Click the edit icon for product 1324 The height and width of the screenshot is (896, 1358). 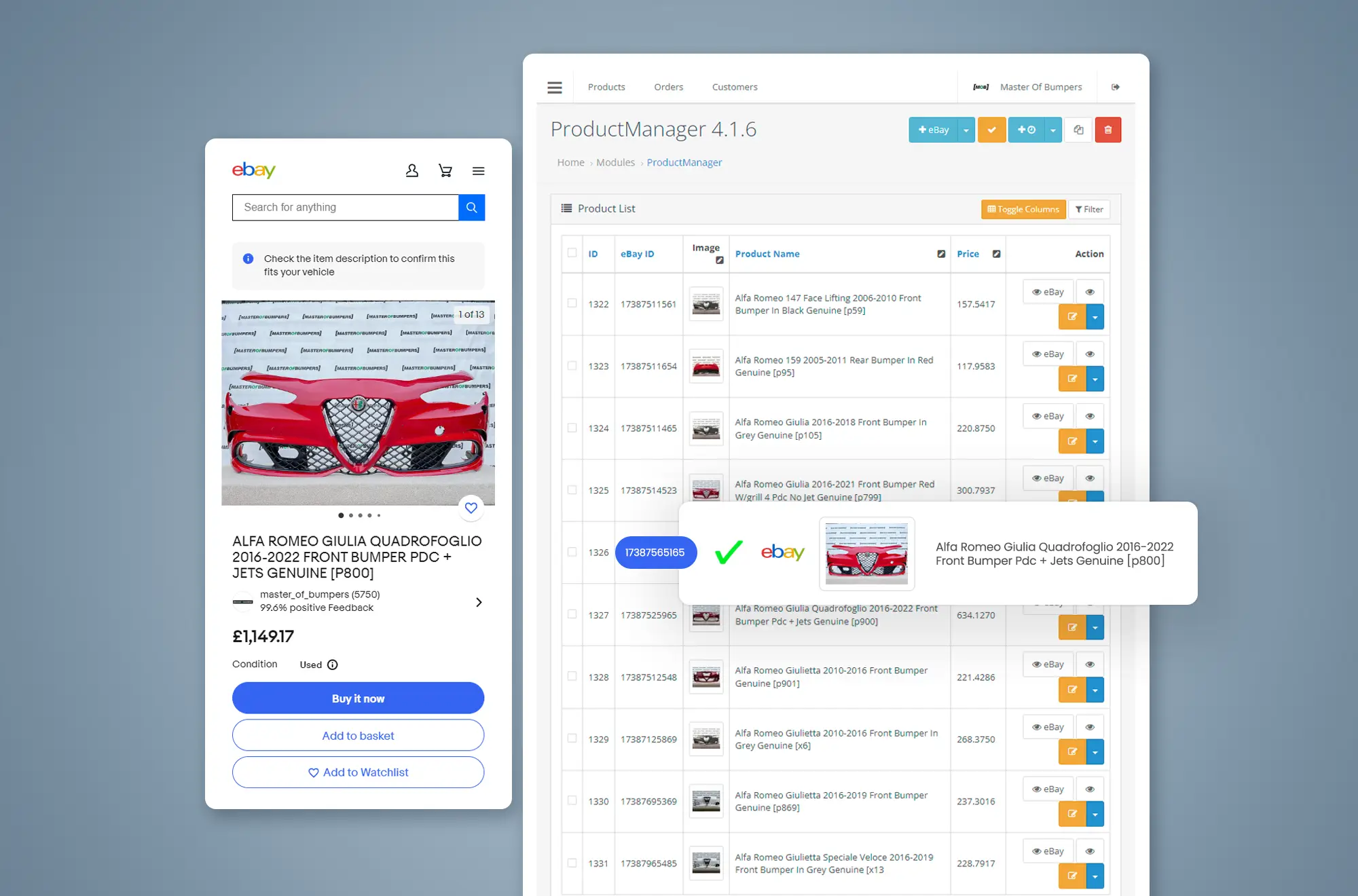(1072, 441)
